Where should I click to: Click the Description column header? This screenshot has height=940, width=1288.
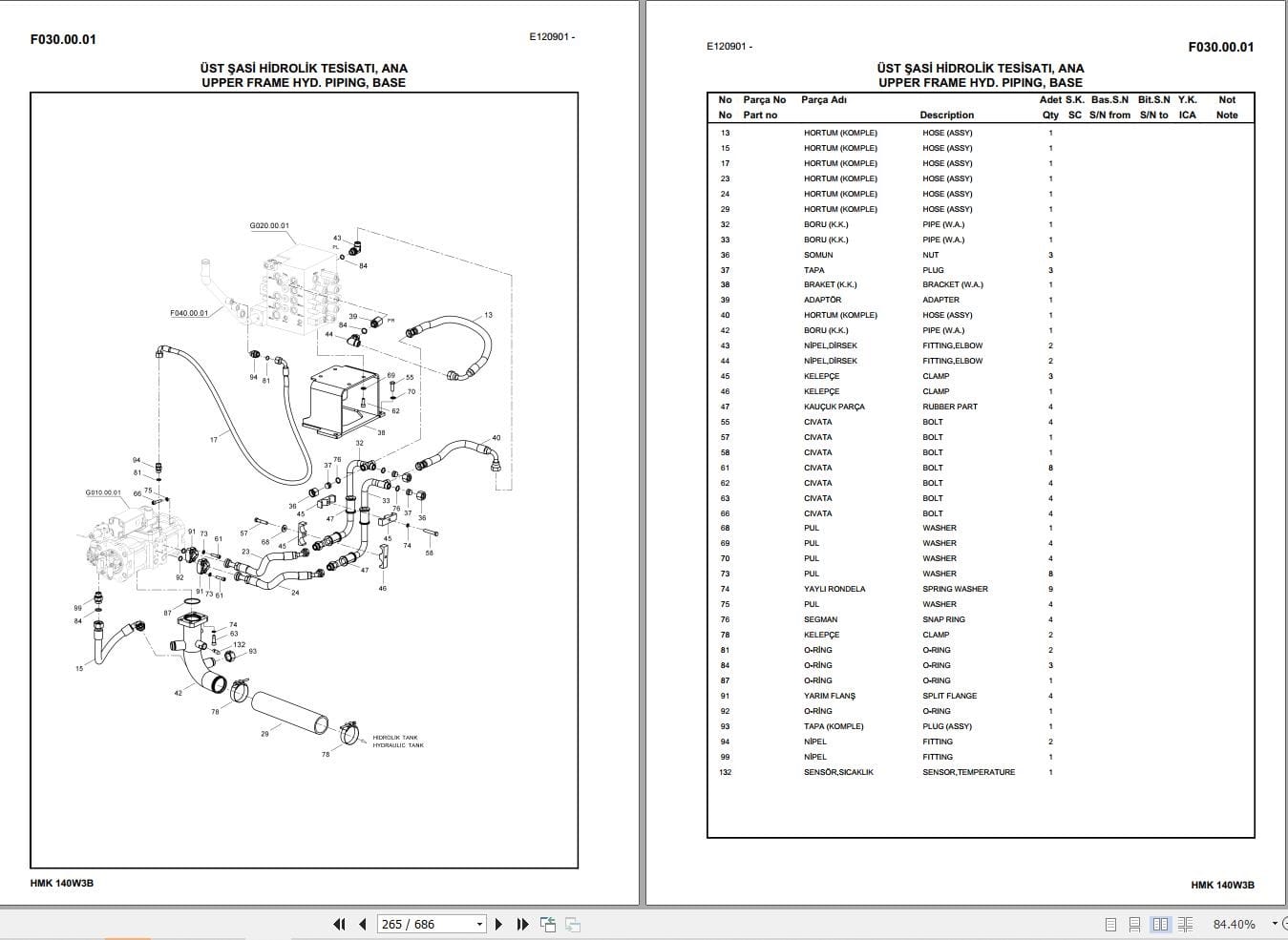(x=946, y=115)
